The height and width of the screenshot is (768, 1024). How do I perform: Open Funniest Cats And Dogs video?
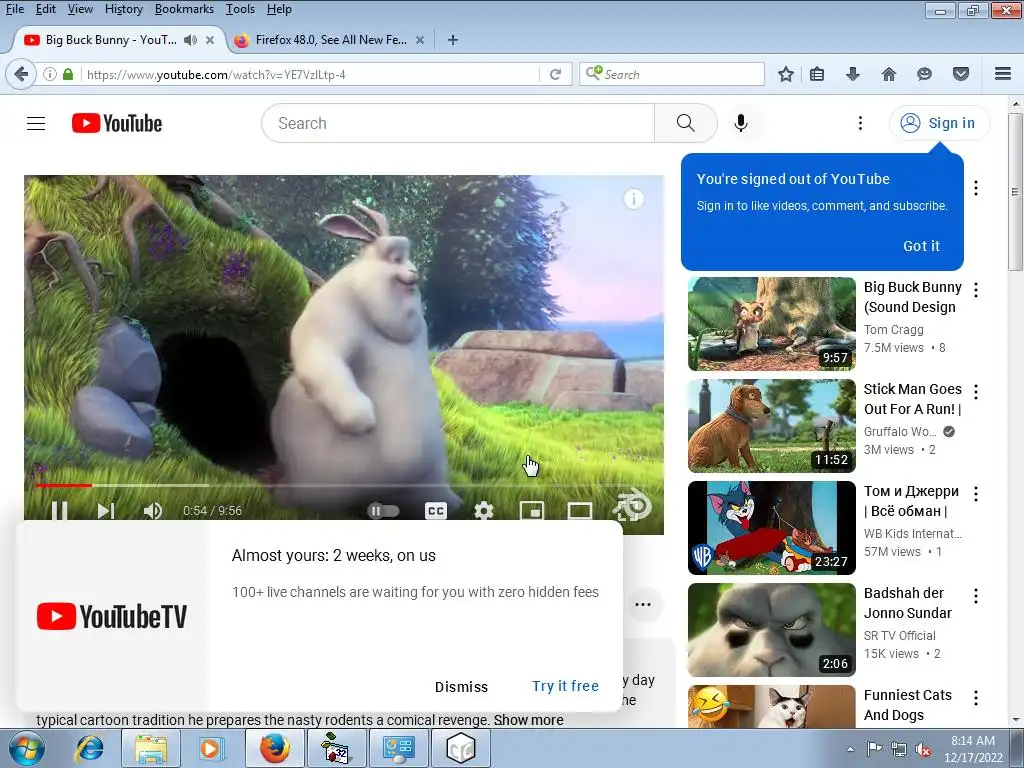771,707
